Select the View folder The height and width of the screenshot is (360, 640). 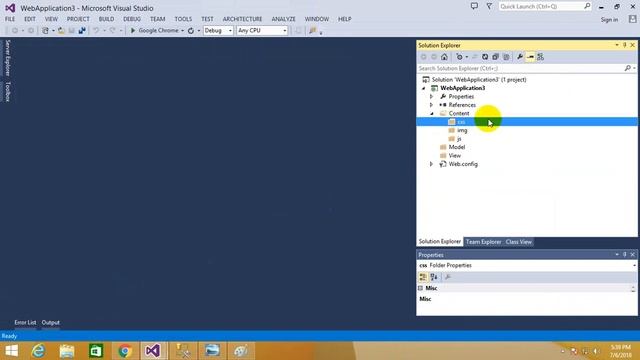point(454,156)
